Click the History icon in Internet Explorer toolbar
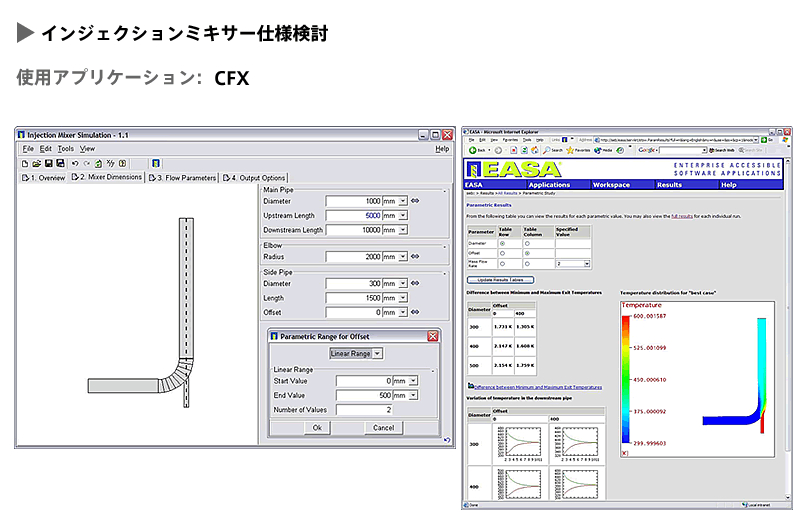Viewport: 800px width, 525px height. [620, 150]
